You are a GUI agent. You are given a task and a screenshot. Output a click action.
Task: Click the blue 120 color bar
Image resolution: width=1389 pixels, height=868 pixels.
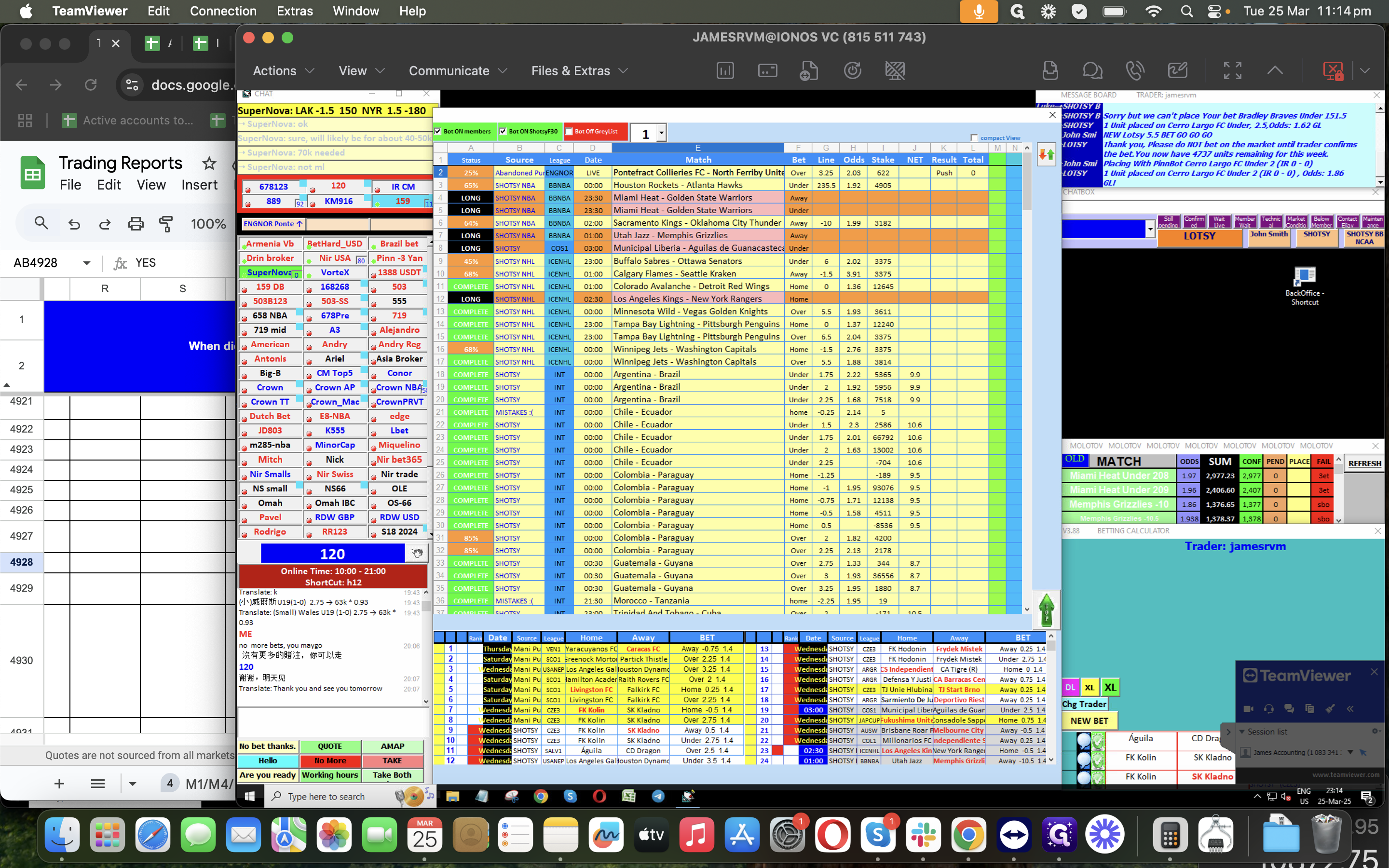pos(332,554)
